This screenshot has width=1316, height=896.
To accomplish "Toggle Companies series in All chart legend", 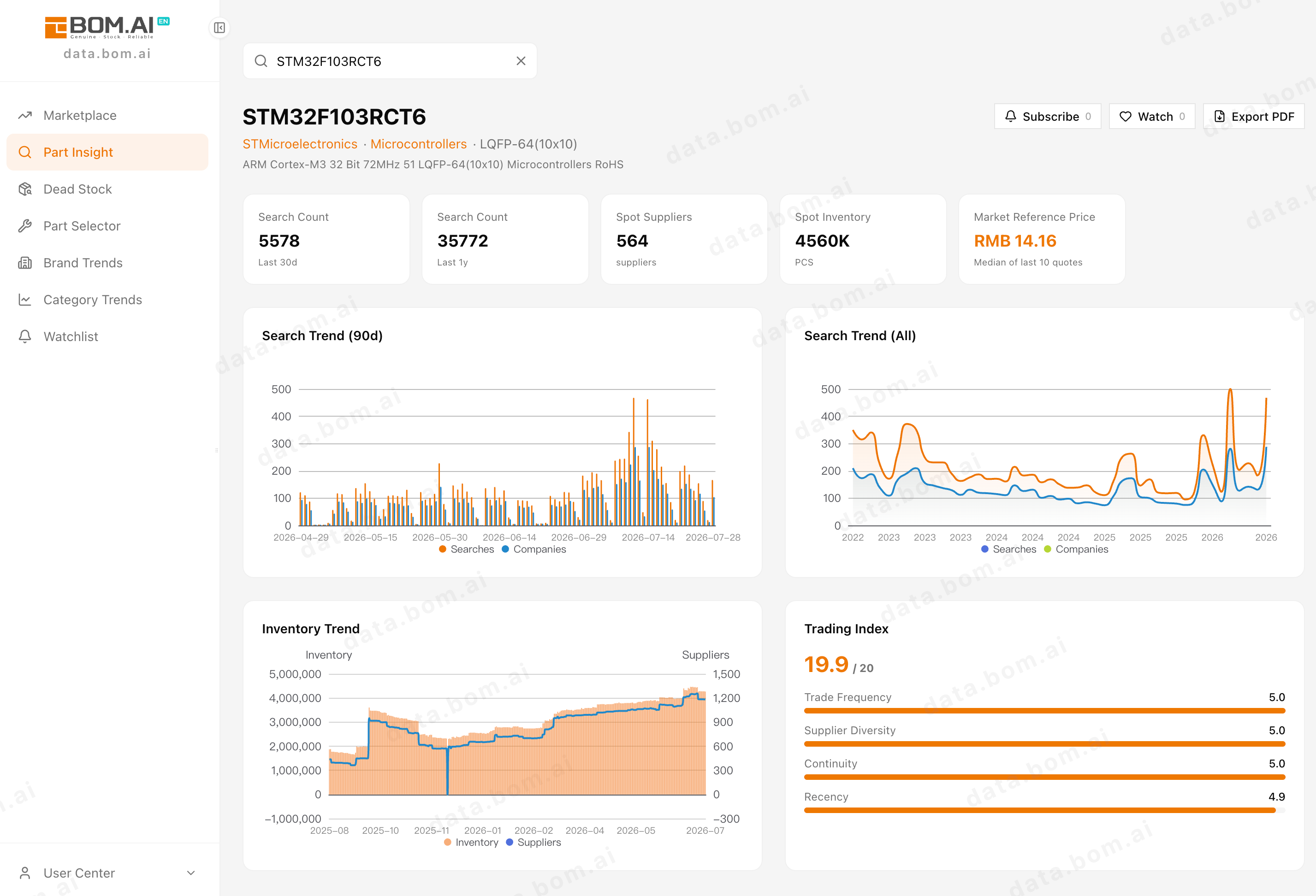I will click(1076, 549).
